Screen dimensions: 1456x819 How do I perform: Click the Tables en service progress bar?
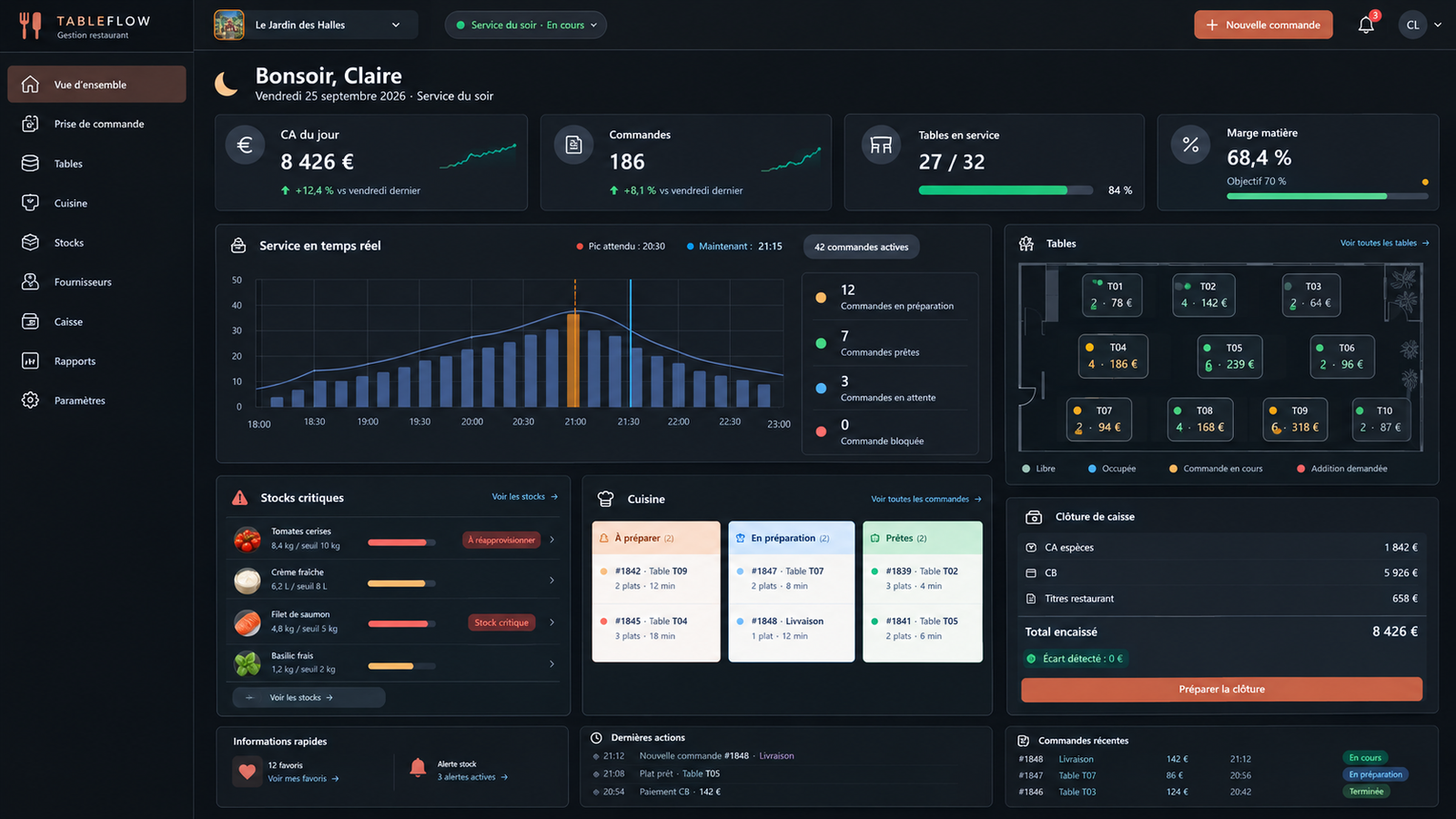1006,190
